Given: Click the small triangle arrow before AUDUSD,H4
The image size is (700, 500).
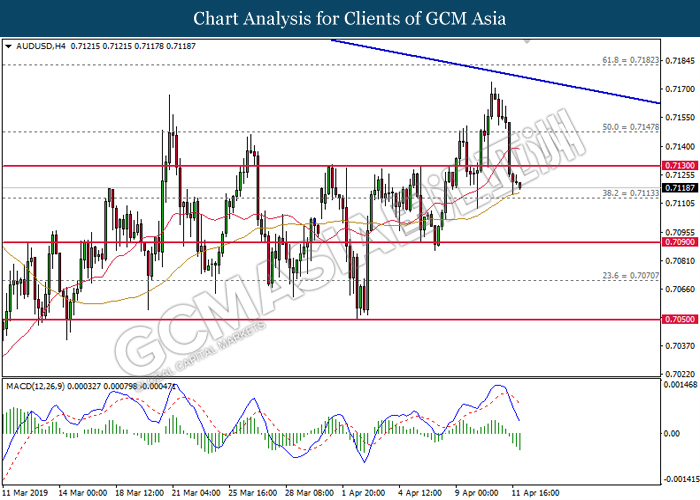Looking at the screenshot, I should (x=8, y=46).
